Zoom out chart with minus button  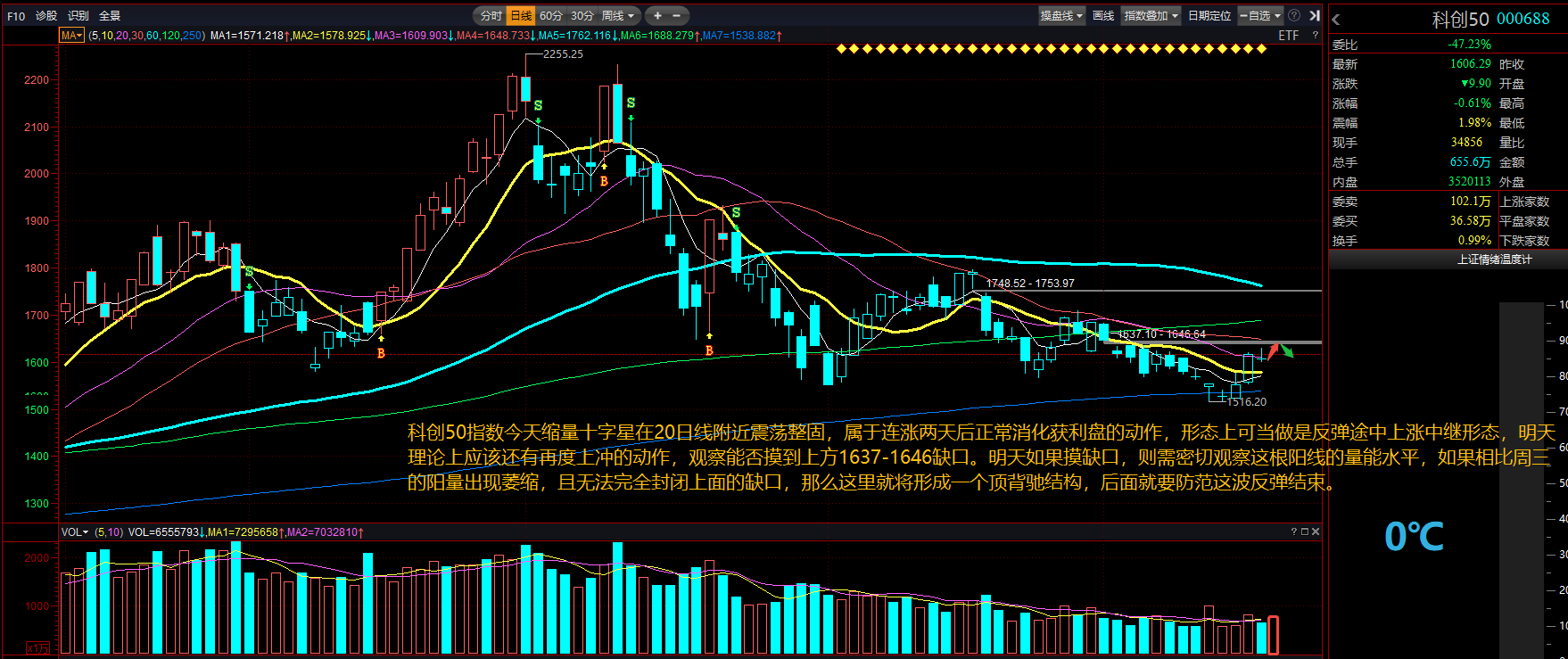(x=677, y=16)
